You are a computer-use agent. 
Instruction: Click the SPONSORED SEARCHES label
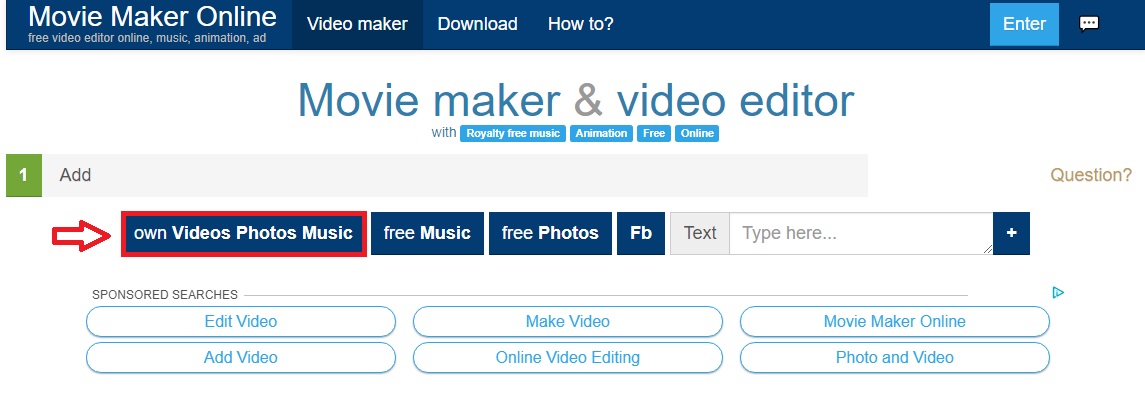point(165,295)
